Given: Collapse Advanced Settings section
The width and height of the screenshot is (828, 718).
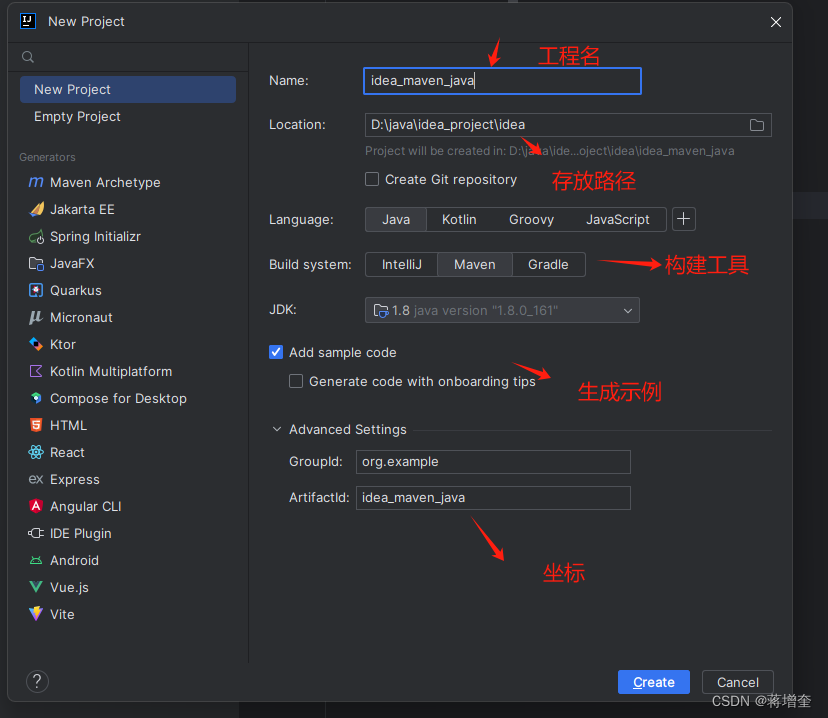Looking at the screenshot, I should pos(277,429).
